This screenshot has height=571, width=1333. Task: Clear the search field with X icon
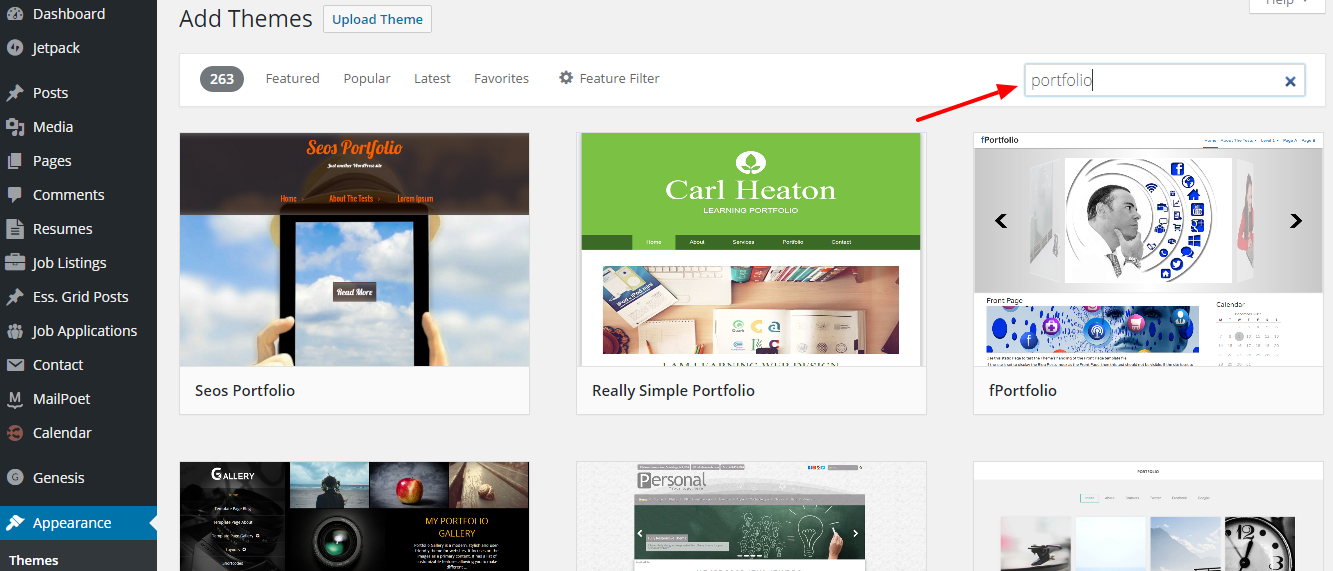[x=1290, y=82]
